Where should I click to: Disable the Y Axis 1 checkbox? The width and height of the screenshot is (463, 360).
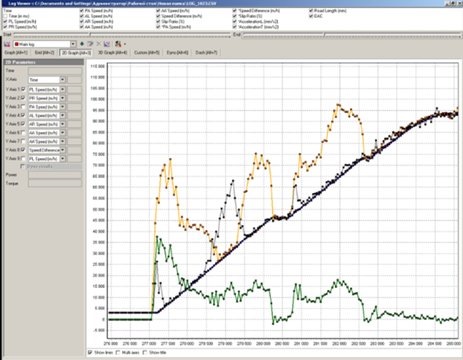[x=23, y=89]
